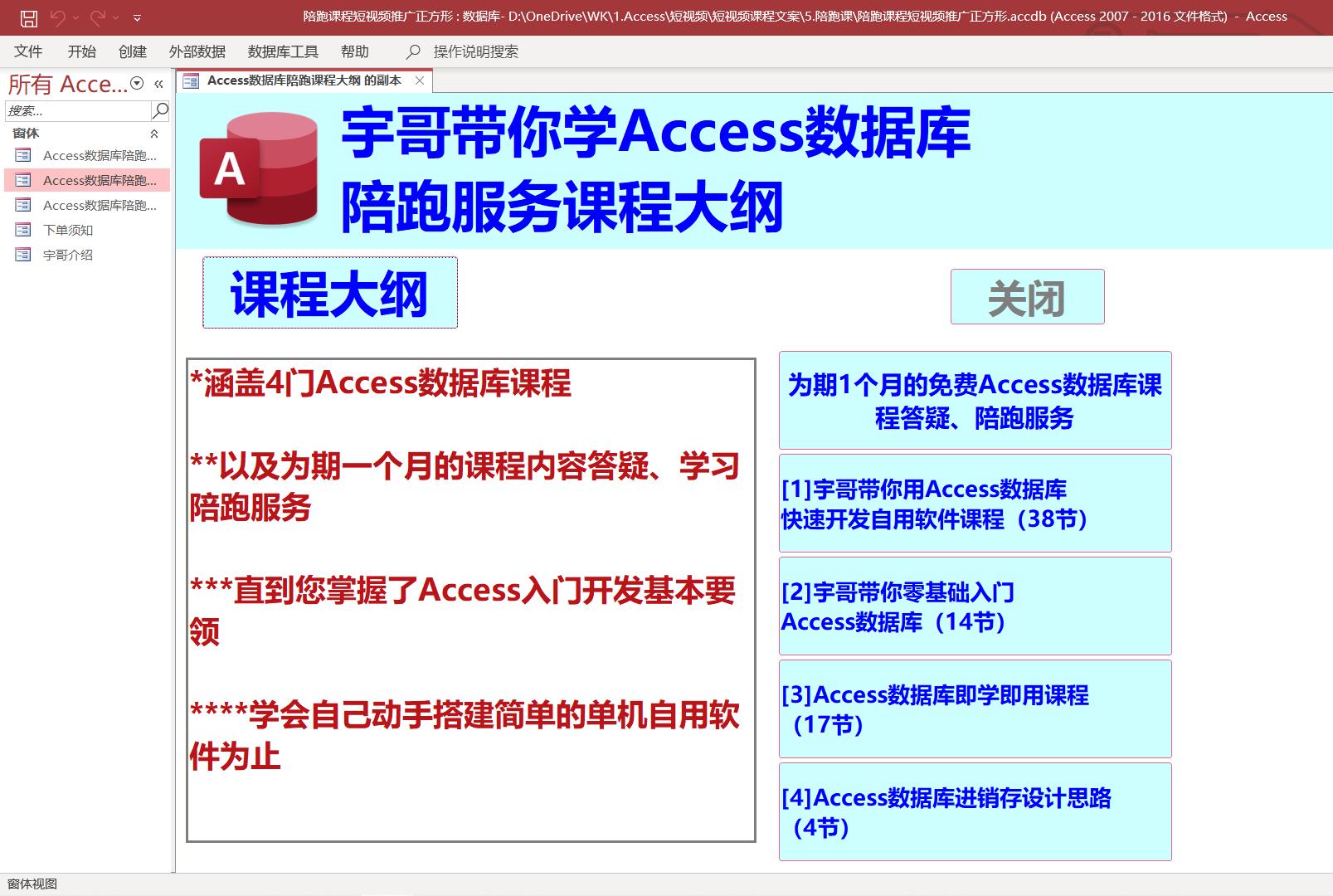This screenshot has height=896, width=1333.
Task: Open the 外部数据 ribbon tab
Action: click(x=197, y=51)
